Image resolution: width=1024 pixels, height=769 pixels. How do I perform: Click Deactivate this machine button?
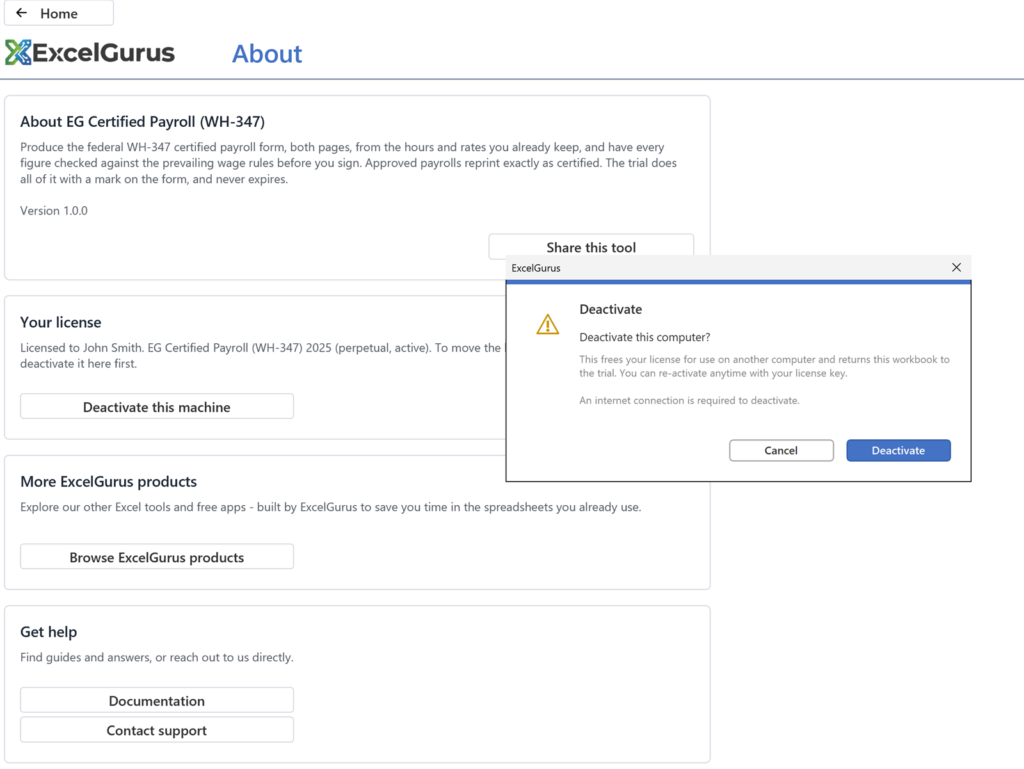(x=157, y=407)
